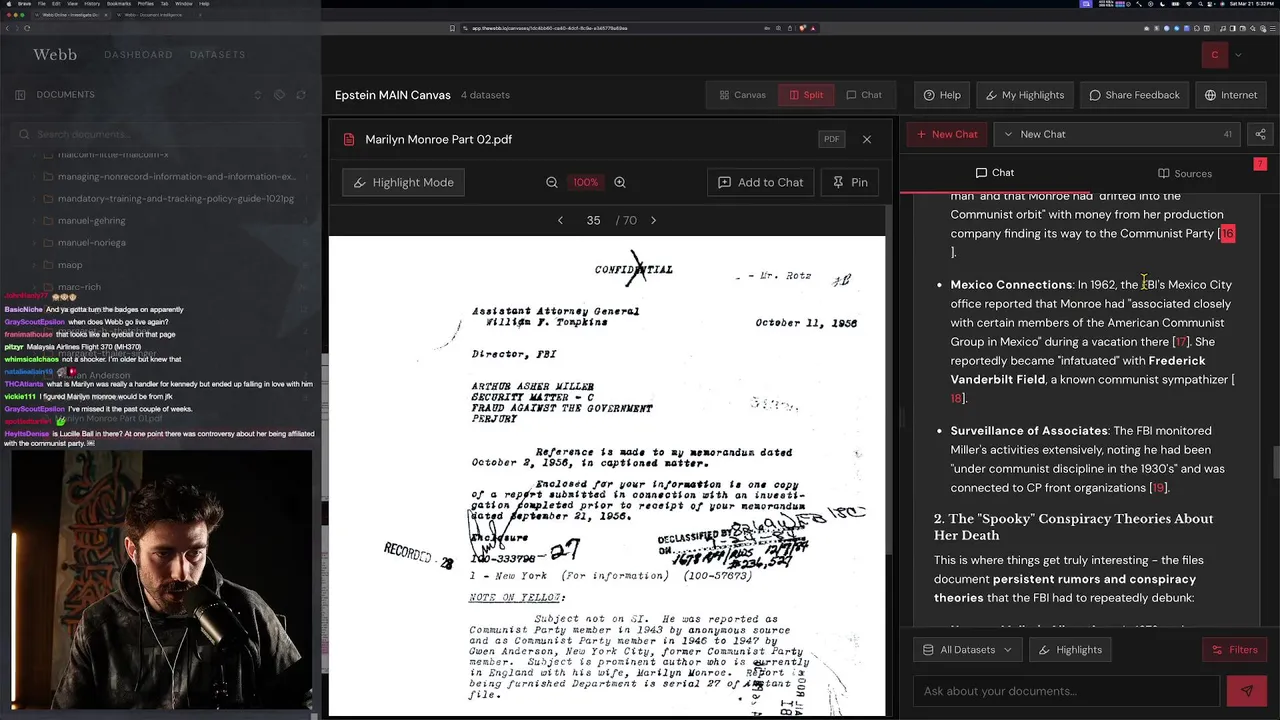
Task: Click the red notification badge showing 7
Action: 1260,164
